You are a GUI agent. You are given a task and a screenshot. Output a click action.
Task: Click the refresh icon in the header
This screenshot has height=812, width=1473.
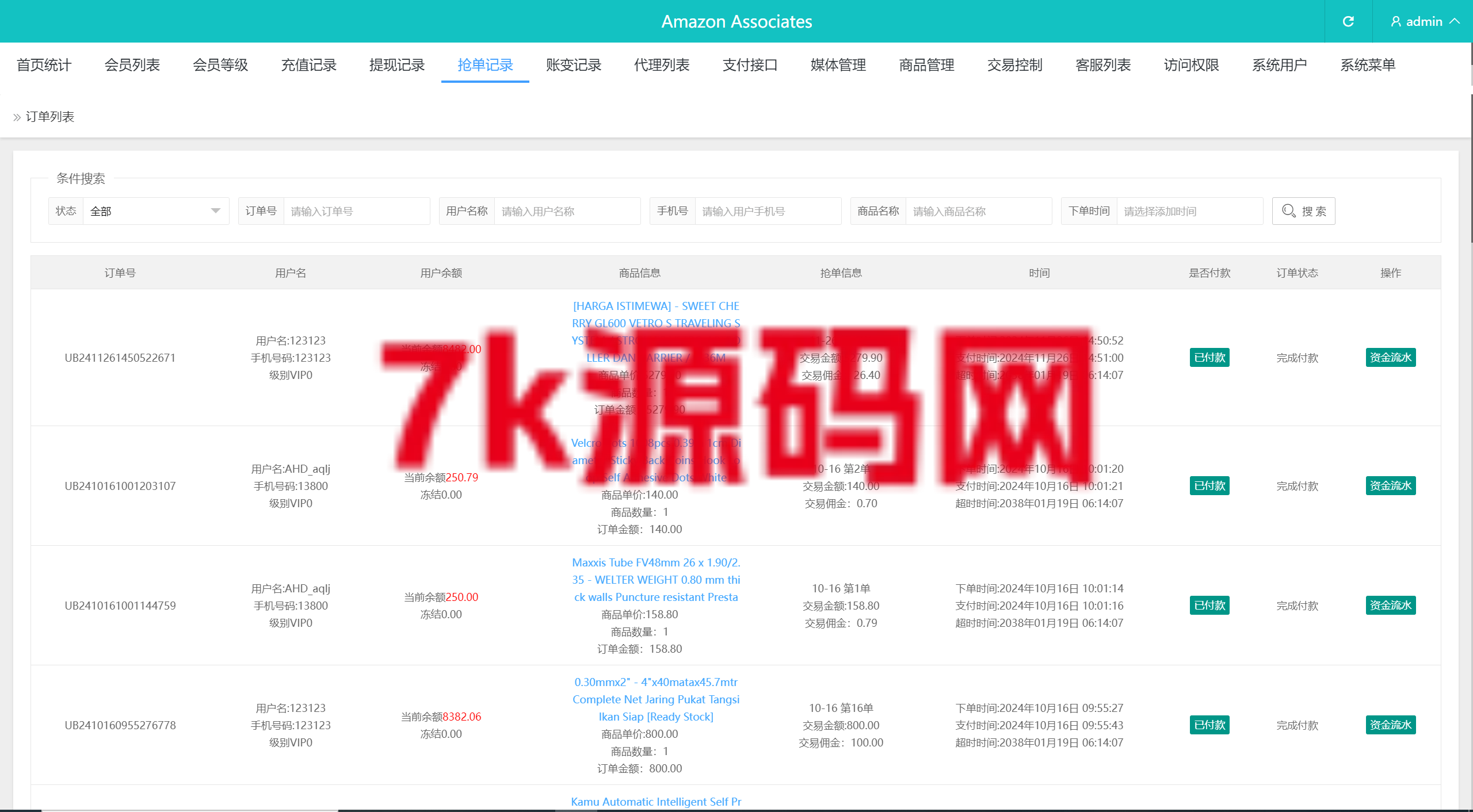click(x=1348, y=21)
